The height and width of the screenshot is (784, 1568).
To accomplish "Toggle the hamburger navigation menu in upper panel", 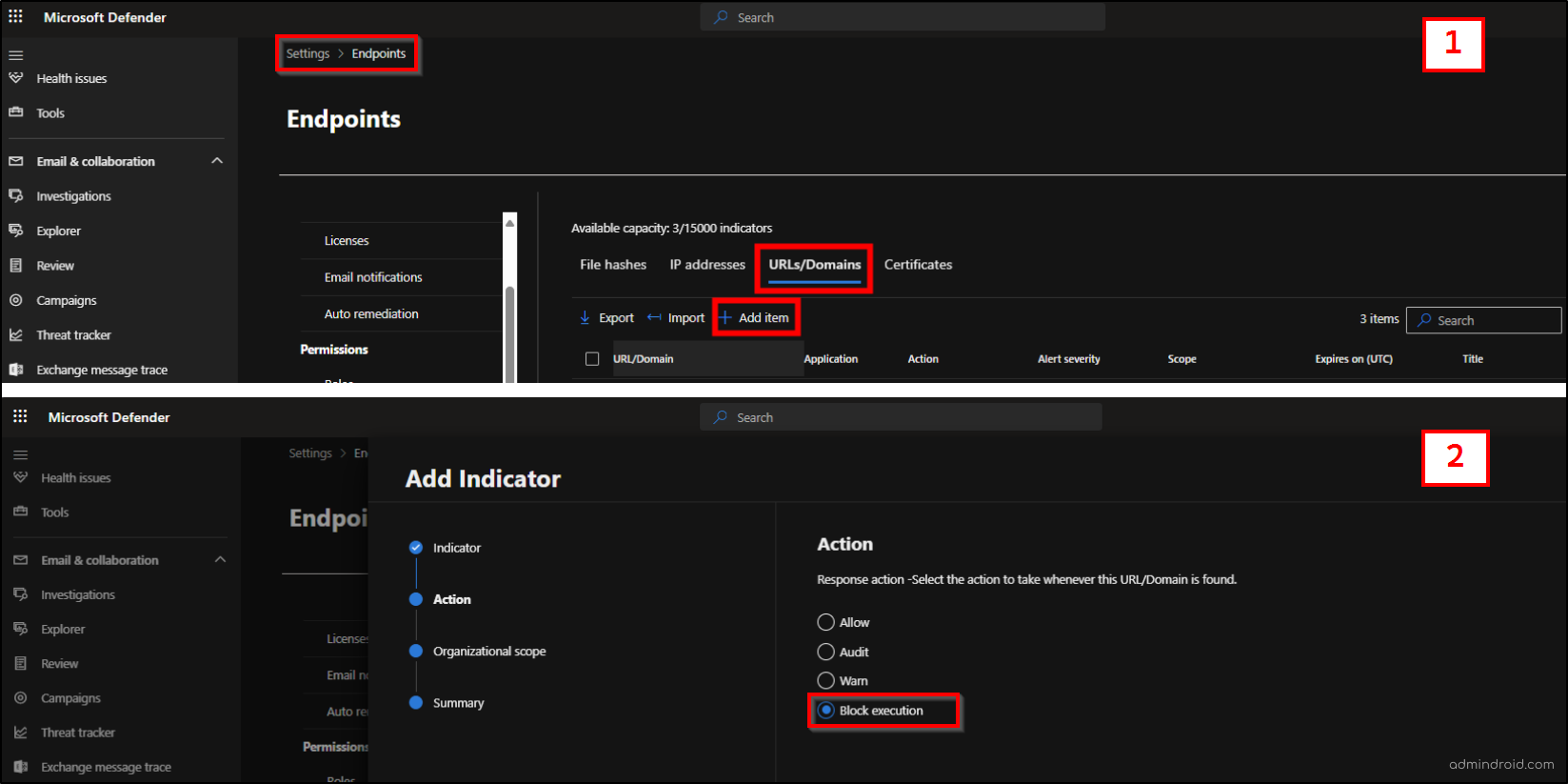I will 16,55.
